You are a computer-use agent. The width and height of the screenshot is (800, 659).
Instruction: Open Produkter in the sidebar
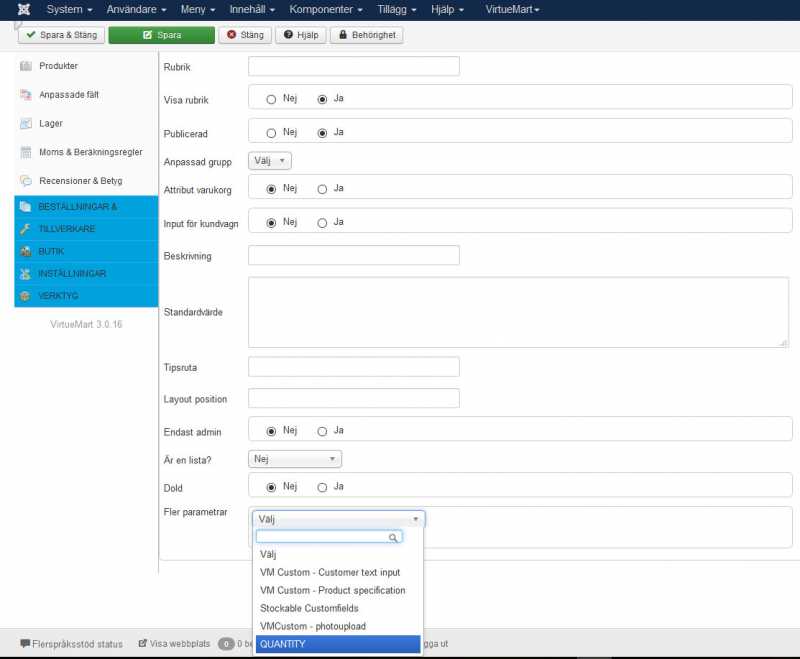59,66
